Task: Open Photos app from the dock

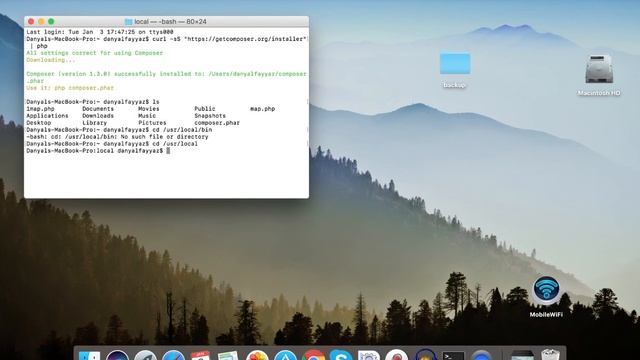Action: click(257, 356)
